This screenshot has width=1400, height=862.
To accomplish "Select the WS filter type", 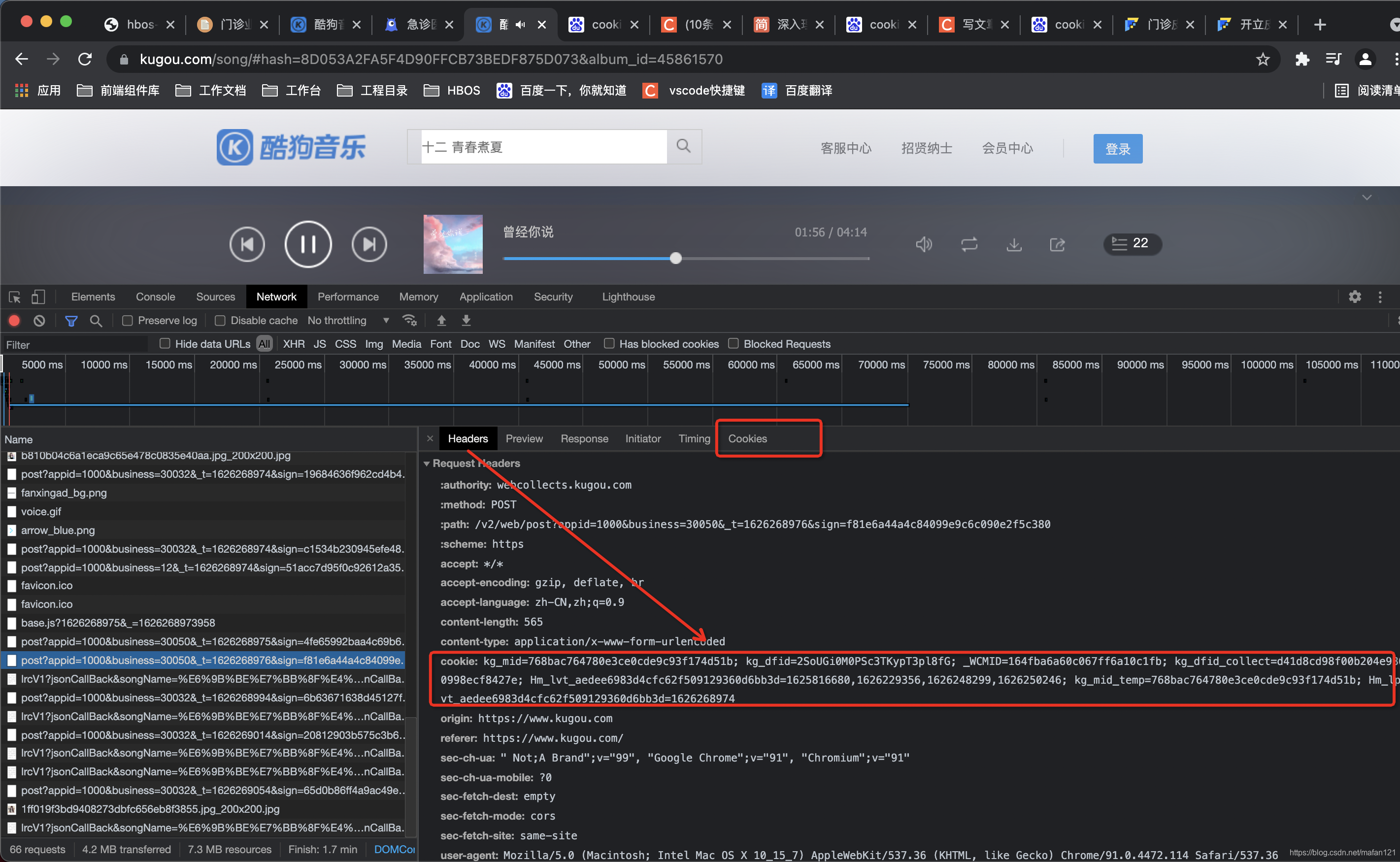I will click(497, 344).
